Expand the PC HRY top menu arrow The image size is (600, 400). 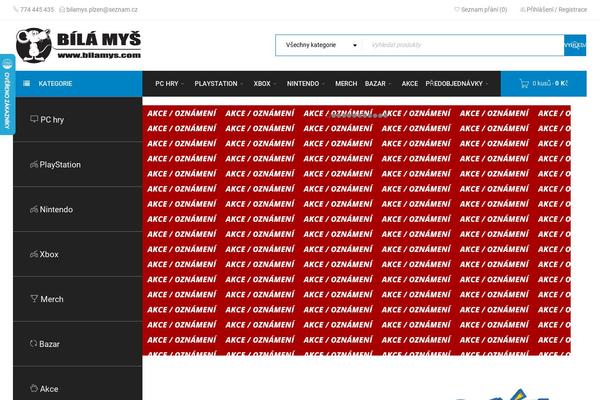click(183, 84)
